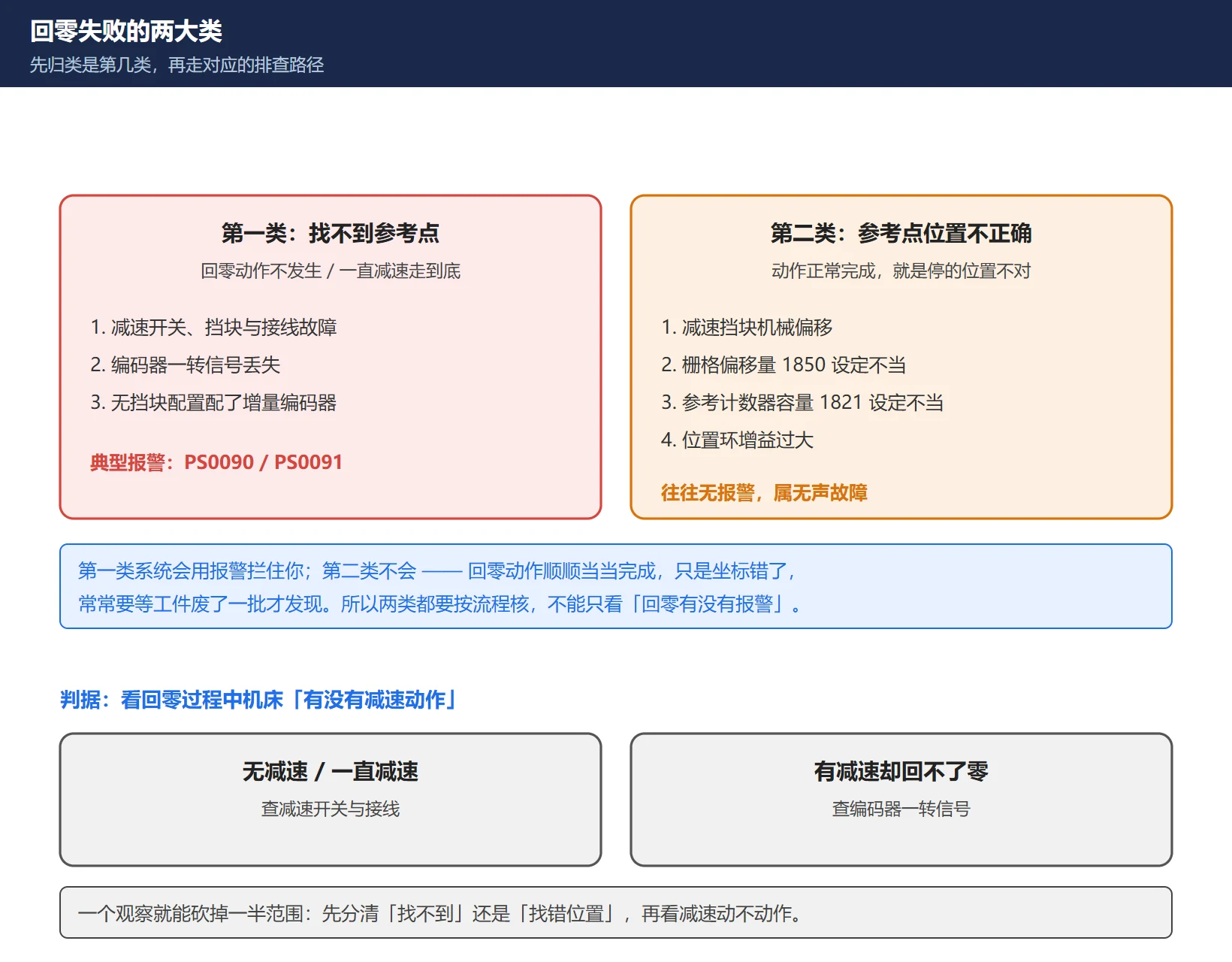The image size is (1232, 962).
Task: Click the bottom summary line 一个观察就能砍掉一半范围
Action: point(442,914)
